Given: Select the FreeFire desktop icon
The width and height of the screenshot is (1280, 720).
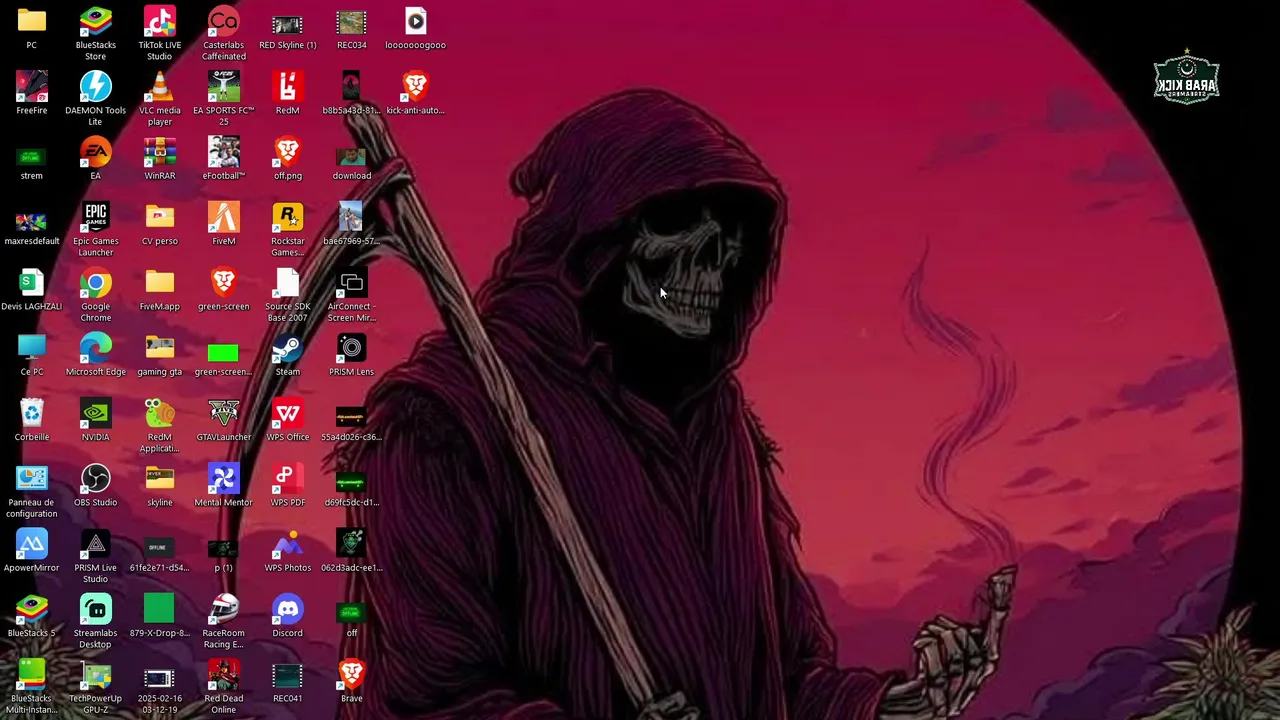Looking at the screenshot, I should (x=31, y=87).
